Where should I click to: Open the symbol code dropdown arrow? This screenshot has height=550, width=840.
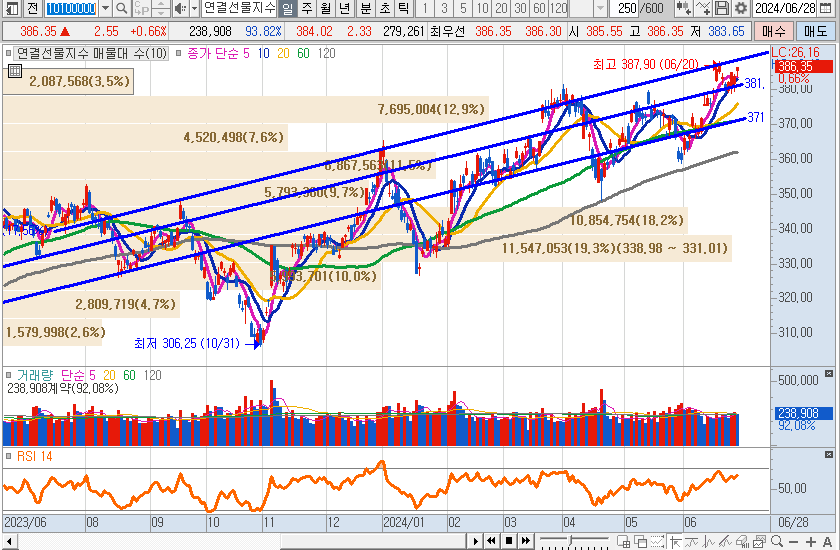point(105,9)
